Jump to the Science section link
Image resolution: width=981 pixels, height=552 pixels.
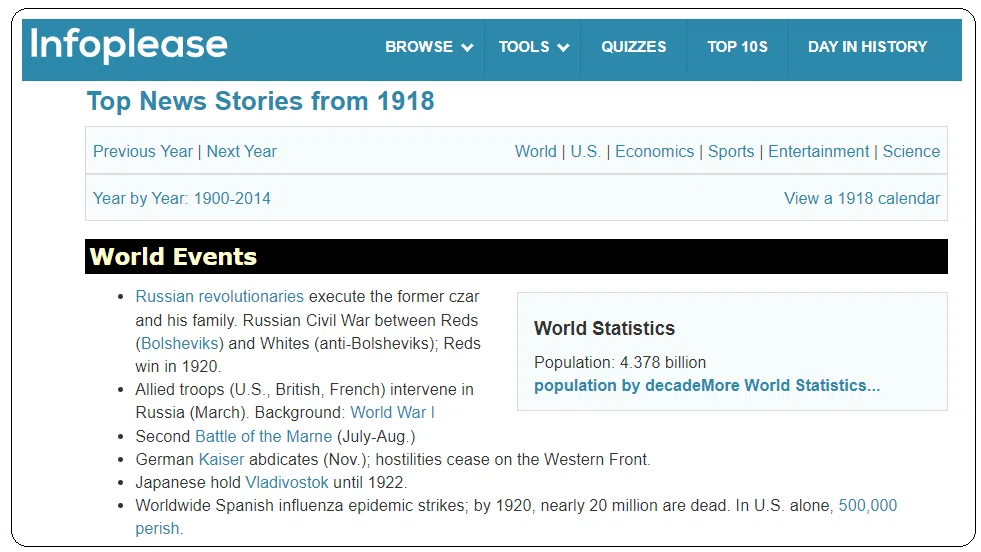[911, 151]
